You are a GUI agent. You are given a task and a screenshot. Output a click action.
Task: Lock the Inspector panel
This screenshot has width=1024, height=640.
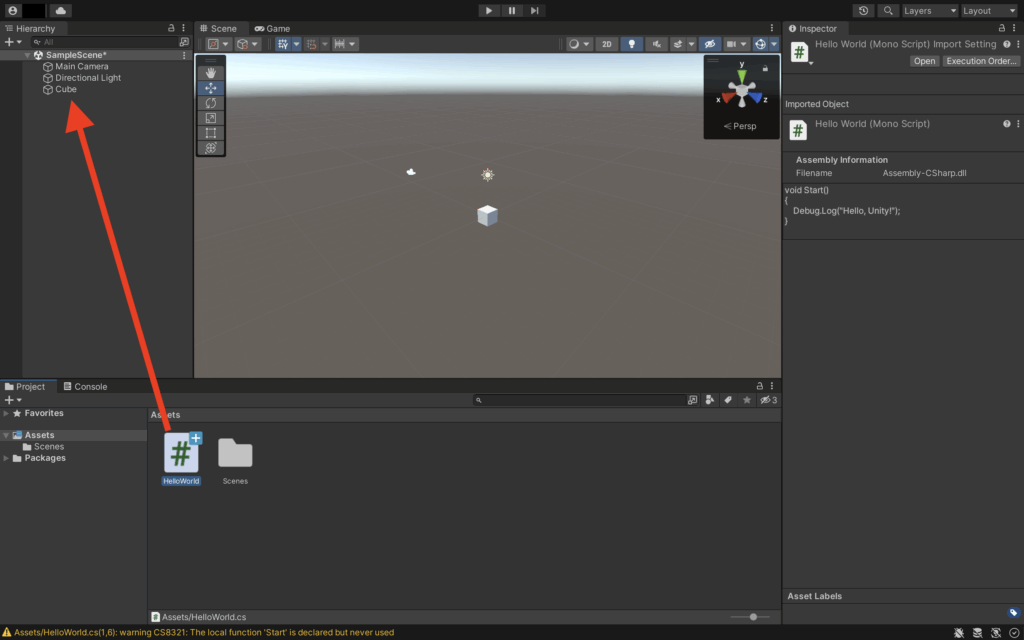click(1001, 29)
